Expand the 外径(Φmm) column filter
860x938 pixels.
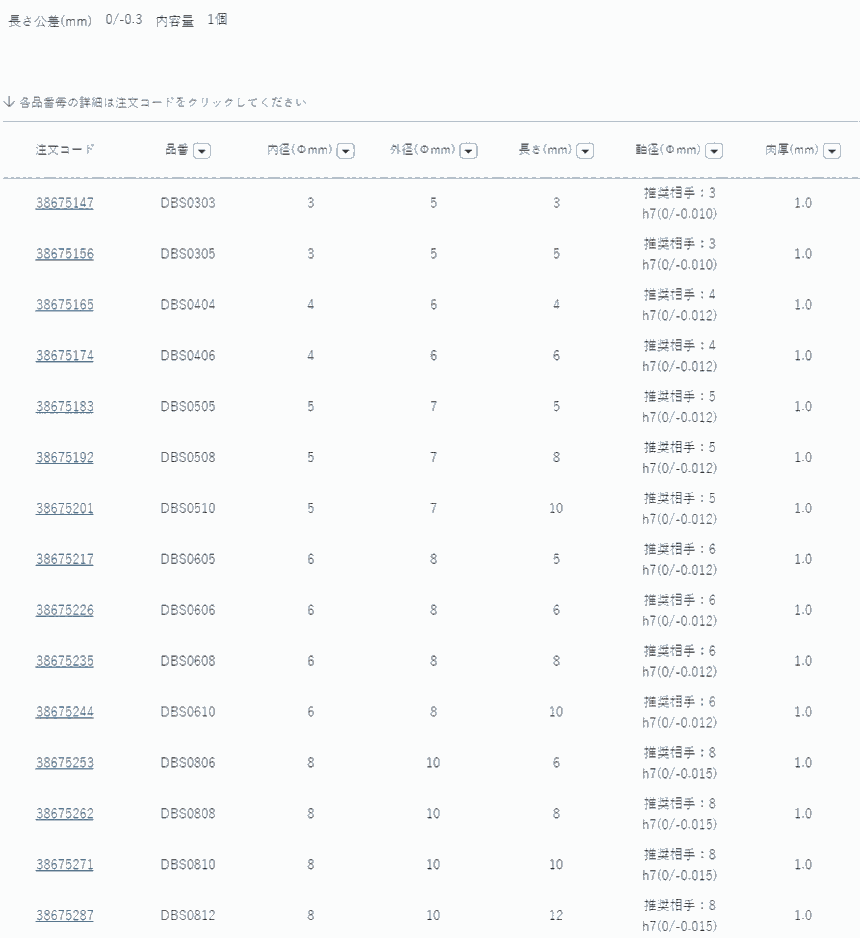[468, 151]
